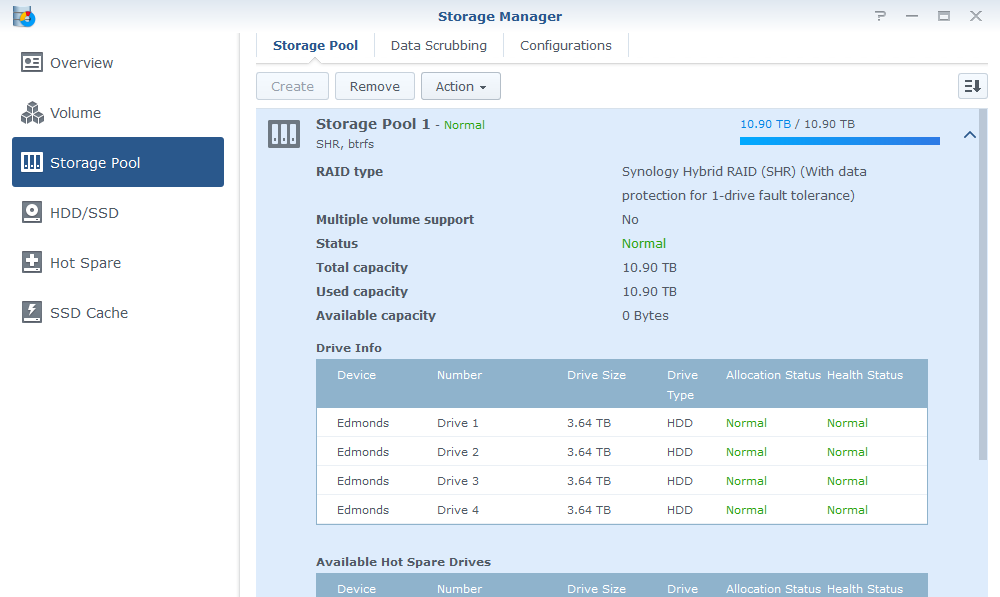Select the Drive 2 row
Viewport: 1000px width, 597px height.
pyautogui.click(x=622, y=452)
